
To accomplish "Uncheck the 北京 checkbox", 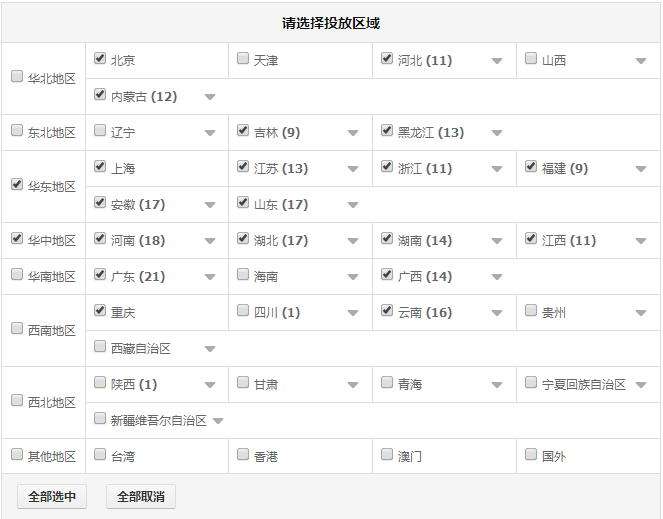I will click(100, 58).
